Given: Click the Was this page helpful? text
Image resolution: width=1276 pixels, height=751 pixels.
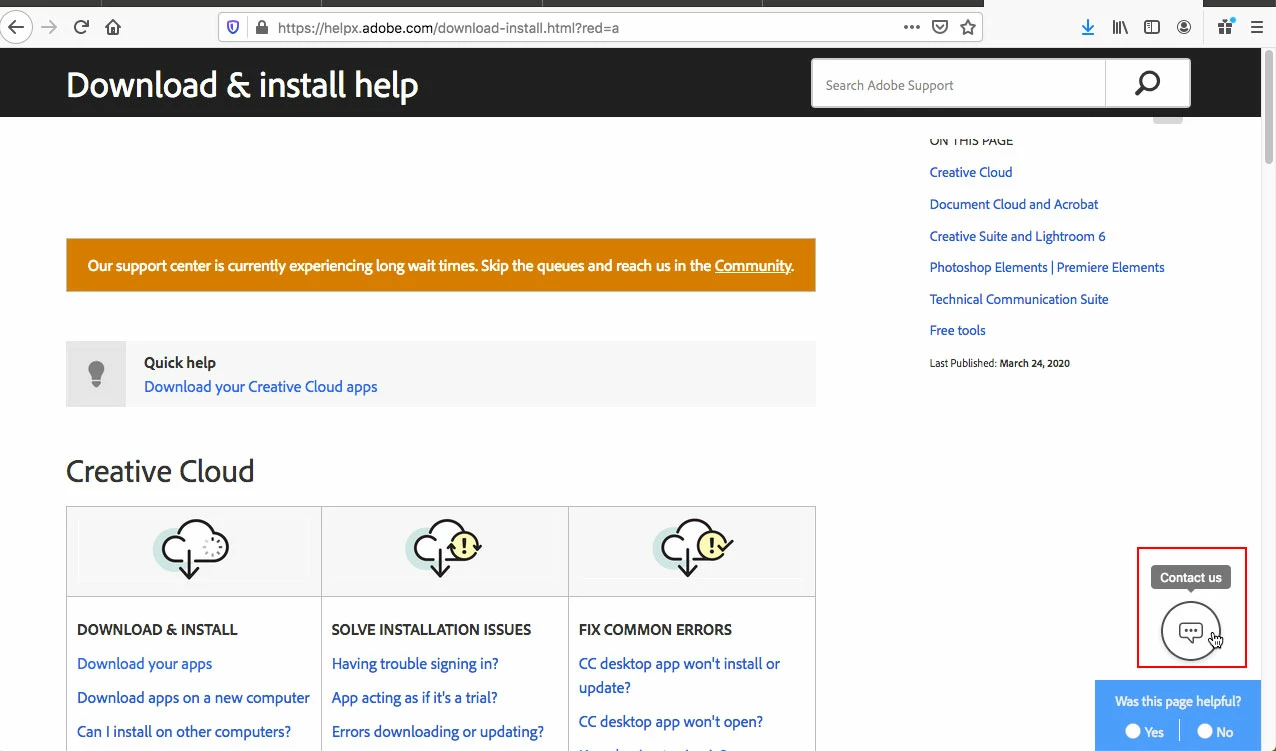Looking at the screenshot, I should [1178, 701].
